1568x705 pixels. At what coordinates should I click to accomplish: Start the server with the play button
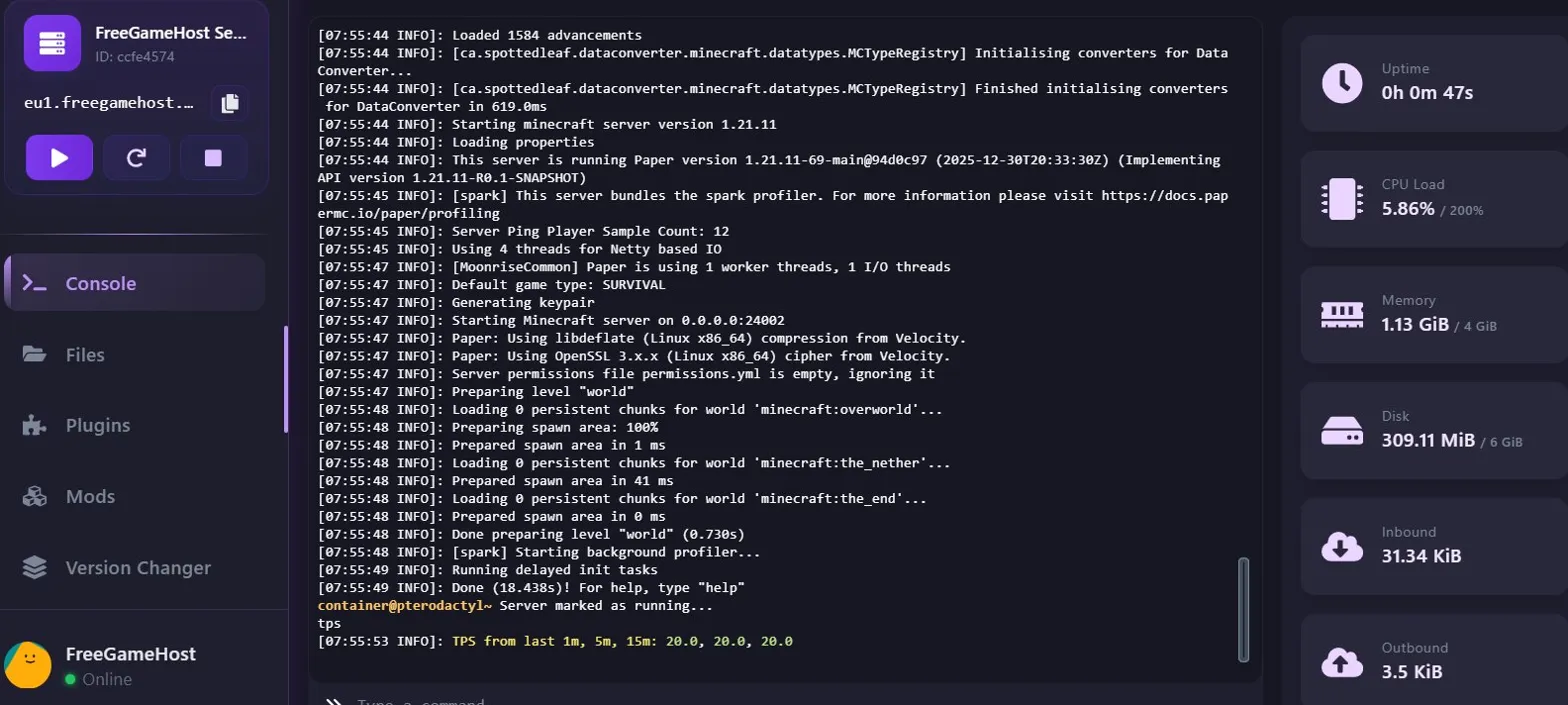(59, 157)
